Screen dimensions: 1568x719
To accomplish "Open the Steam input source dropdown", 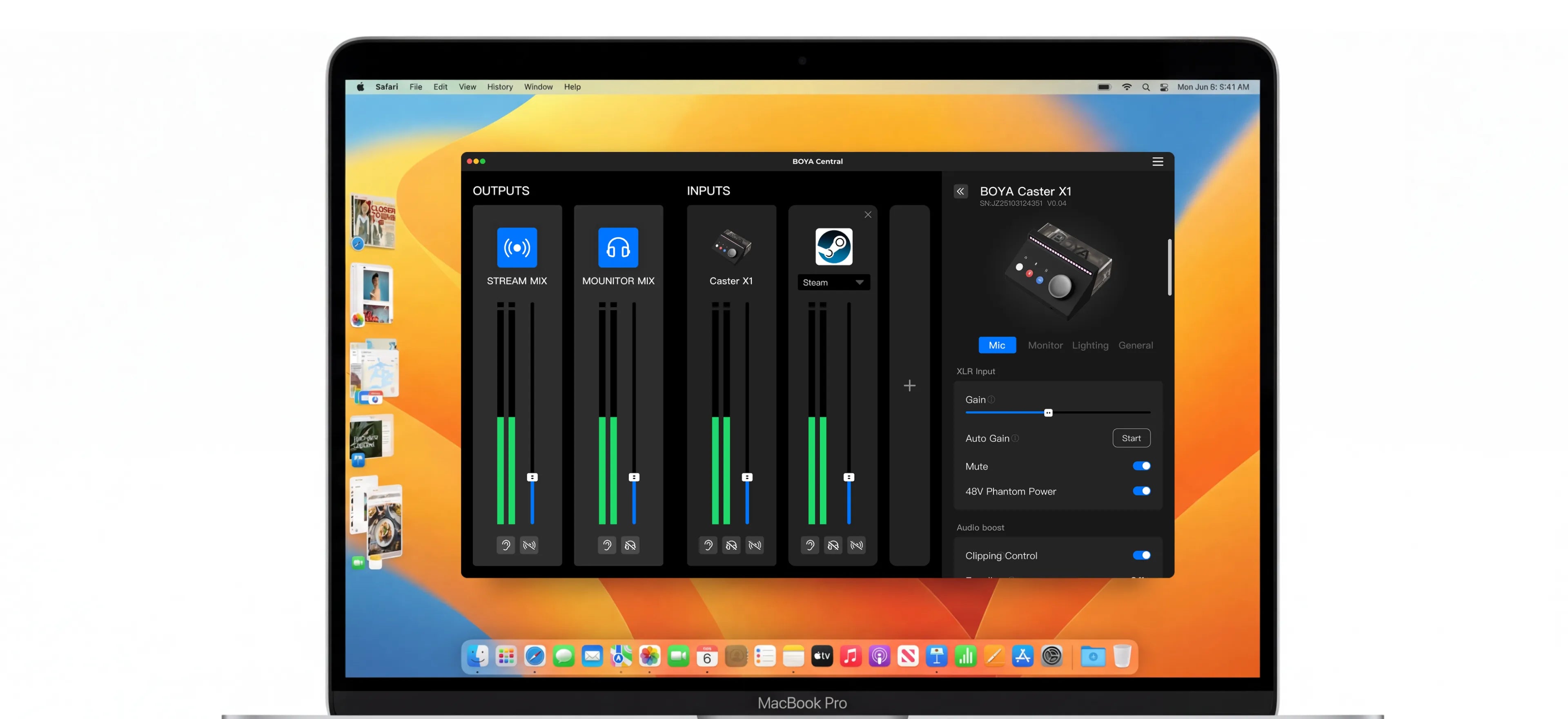I will click(x=833, y=282).
